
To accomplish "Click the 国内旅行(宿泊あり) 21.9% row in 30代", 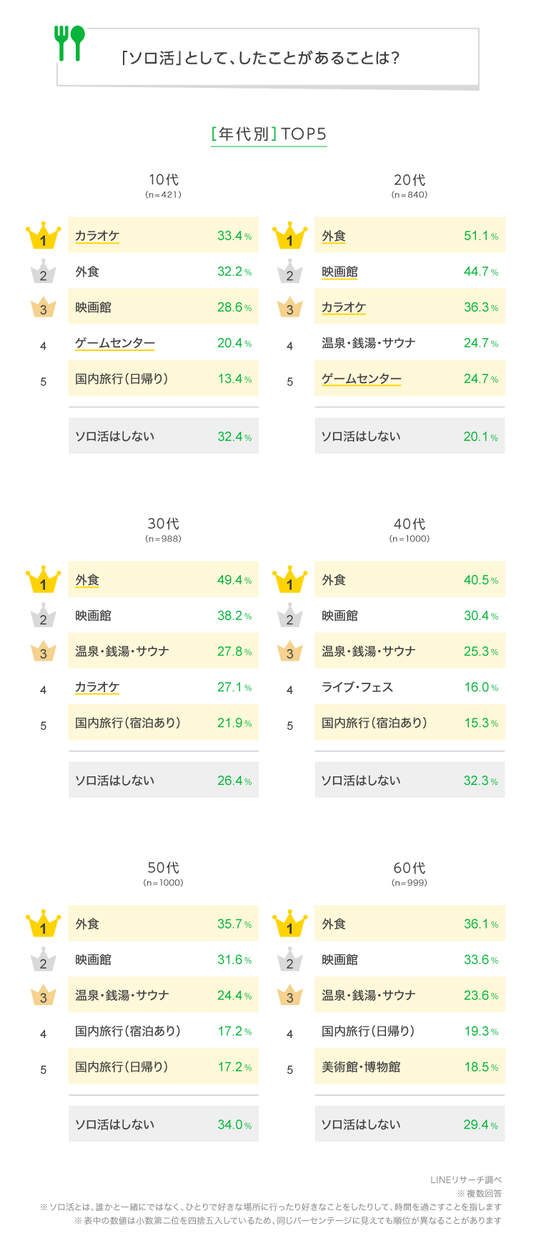I will [163, 724].
